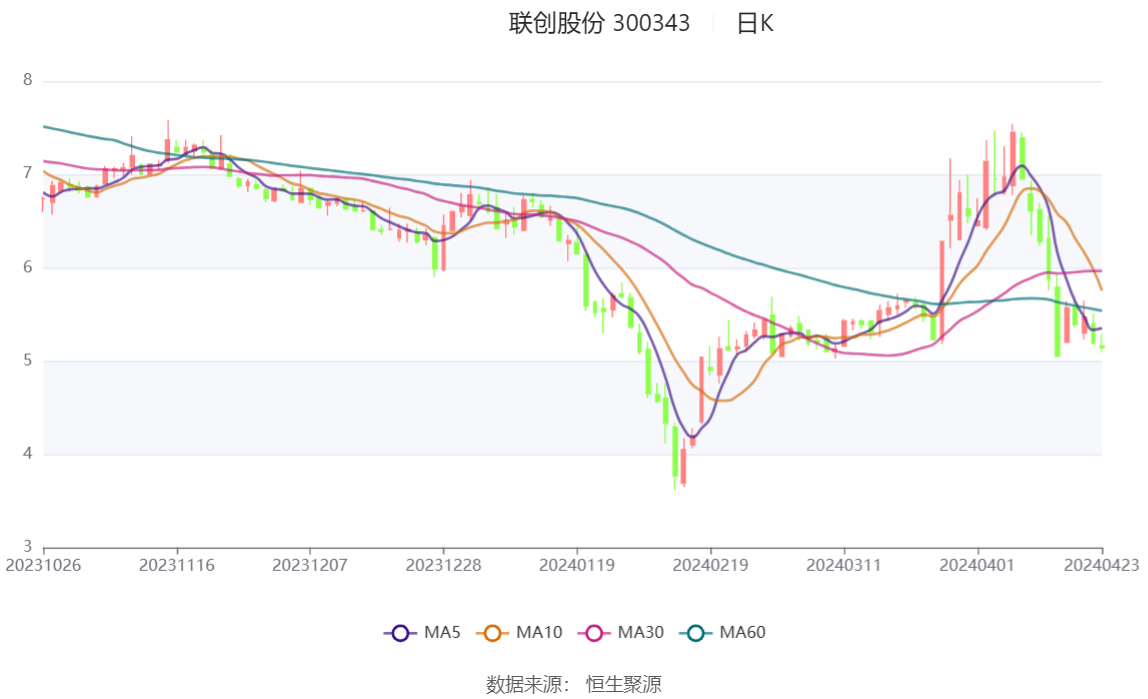Pick the 20240219 x-axis date marker
The height and width of the screenshot is (699, 1148).
710,565
